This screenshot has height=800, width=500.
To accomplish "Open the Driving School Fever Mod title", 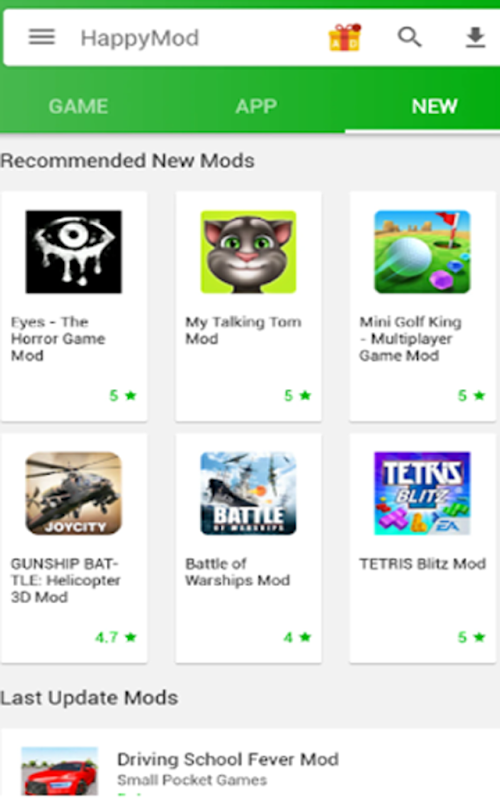I will click(x=228, y=759).
